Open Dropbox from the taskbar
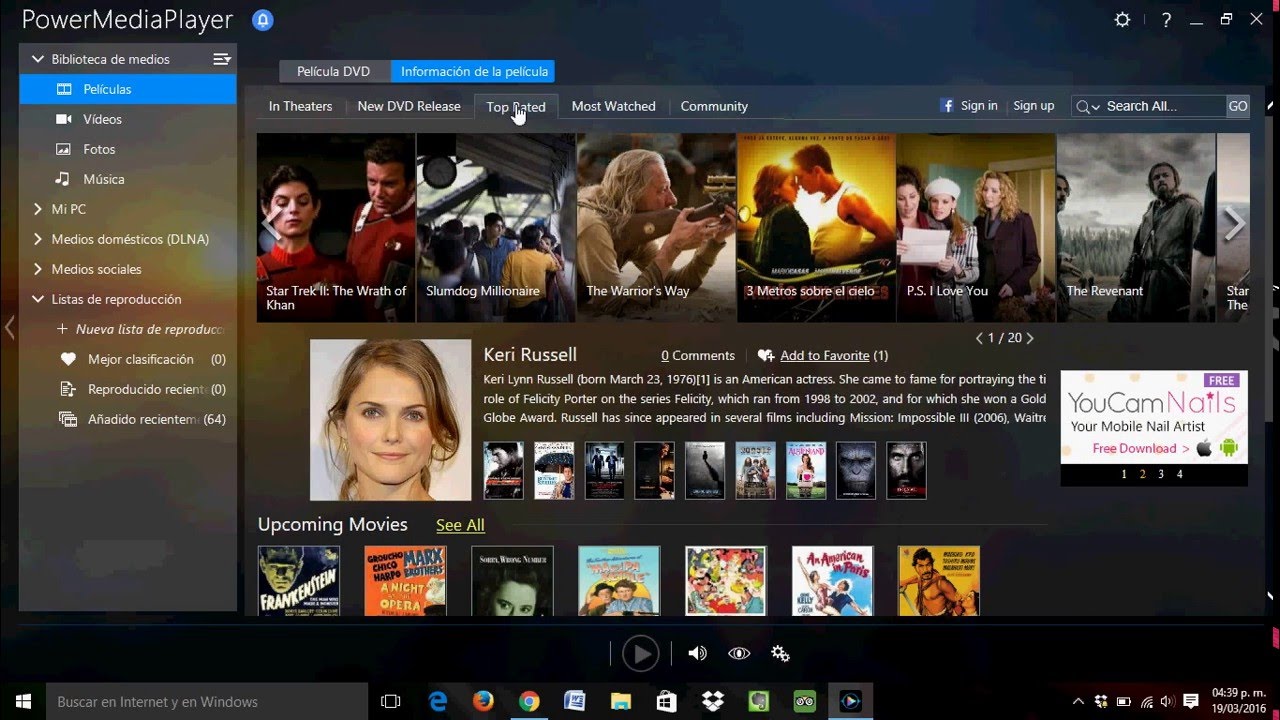 tap(713, 702)
